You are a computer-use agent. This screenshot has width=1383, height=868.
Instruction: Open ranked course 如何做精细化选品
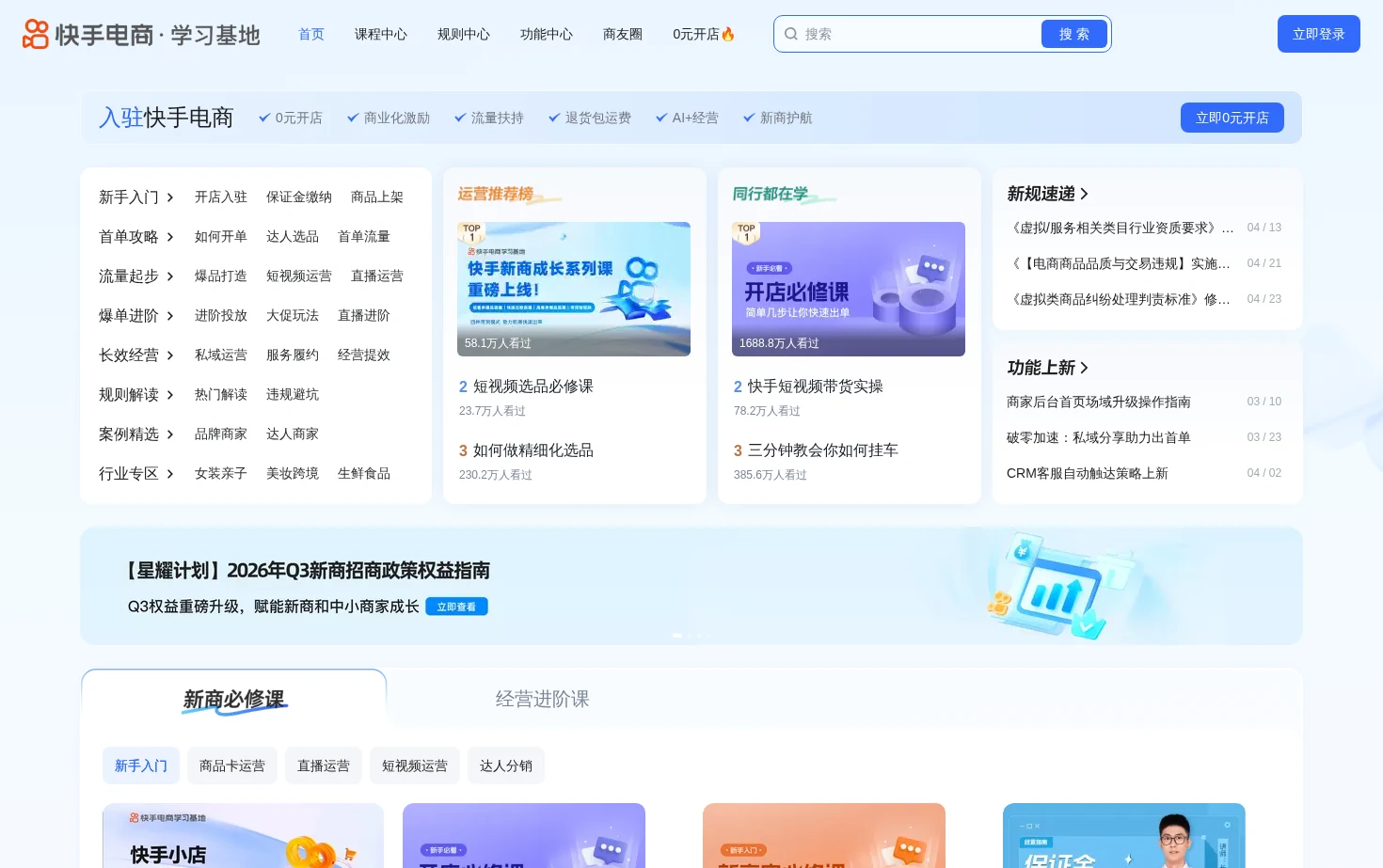(533, 450)
